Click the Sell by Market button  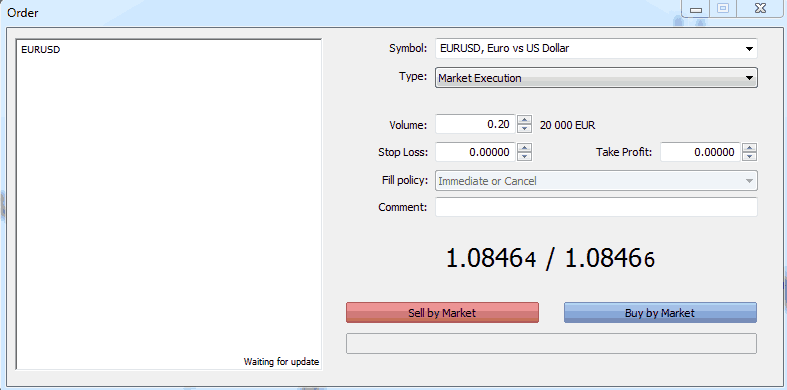pyautogui.click(x=442, y=313)
